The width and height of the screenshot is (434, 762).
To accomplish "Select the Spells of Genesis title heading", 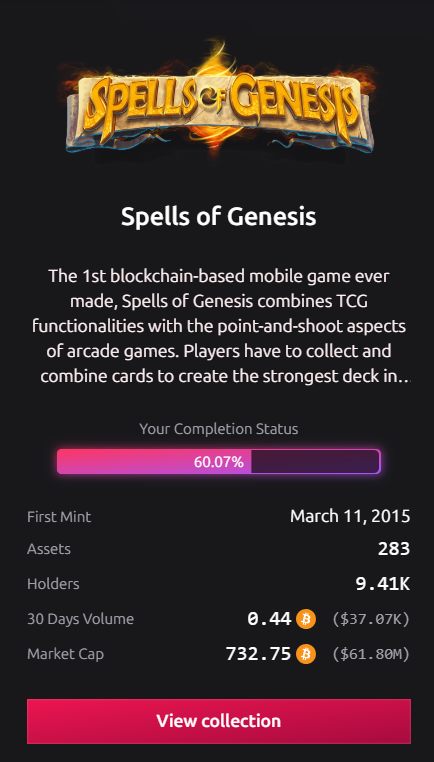I will (219, 217).
